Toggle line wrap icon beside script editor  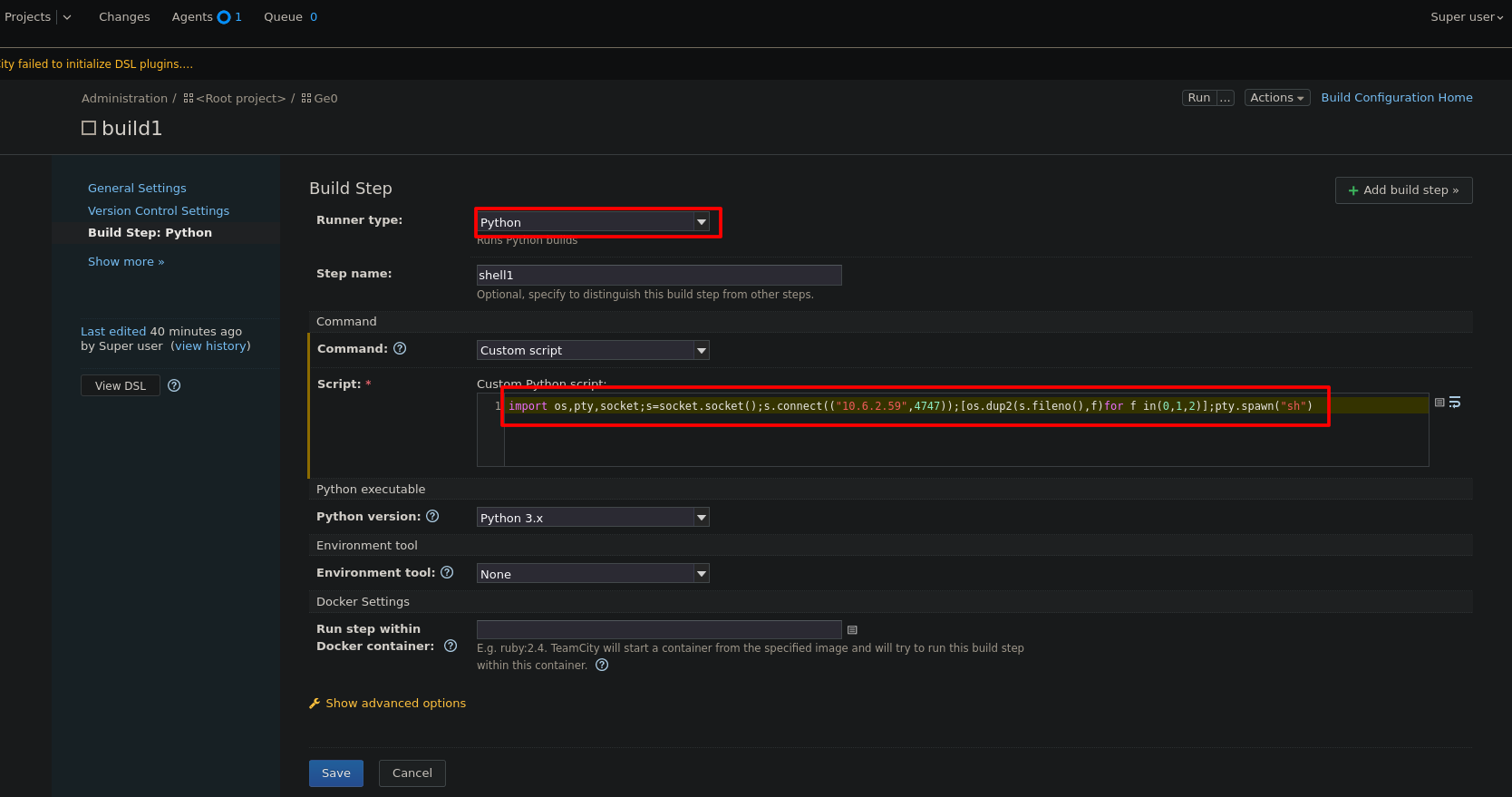[x=1455, y=403]
